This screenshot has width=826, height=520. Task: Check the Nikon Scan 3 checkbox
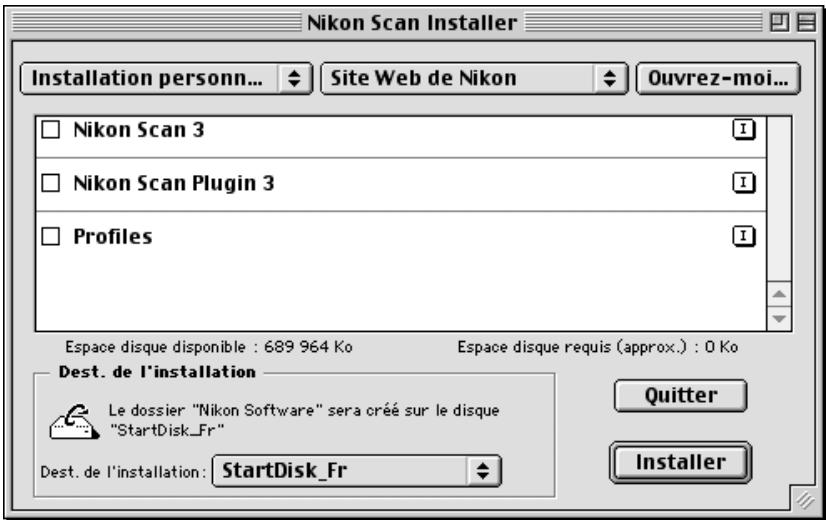click(x=51, y=130)
